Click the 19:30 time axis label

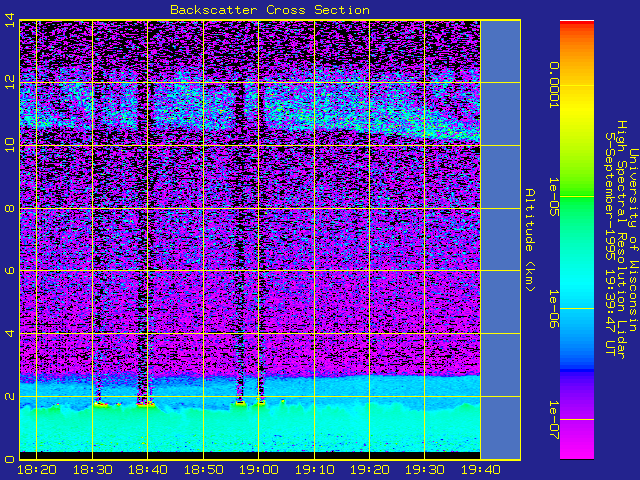(x=424, y=470)
